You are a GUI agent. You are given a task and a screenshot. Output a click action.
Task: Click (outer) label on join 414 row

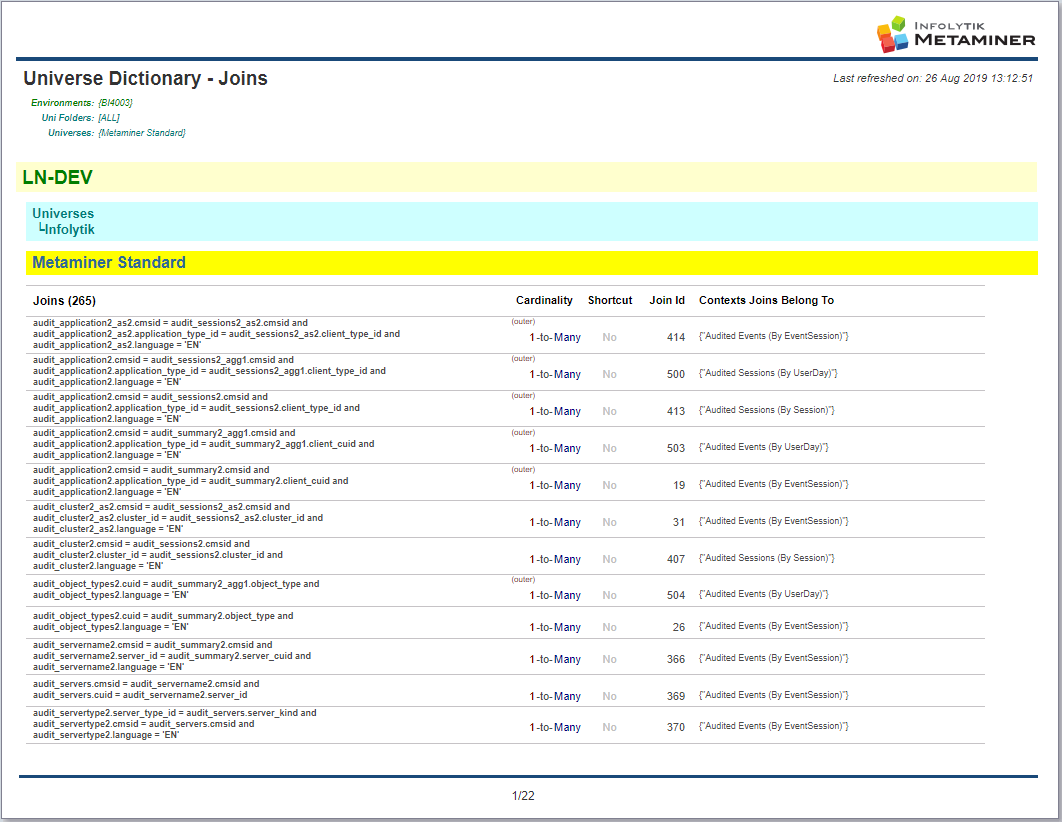[523, 322]
